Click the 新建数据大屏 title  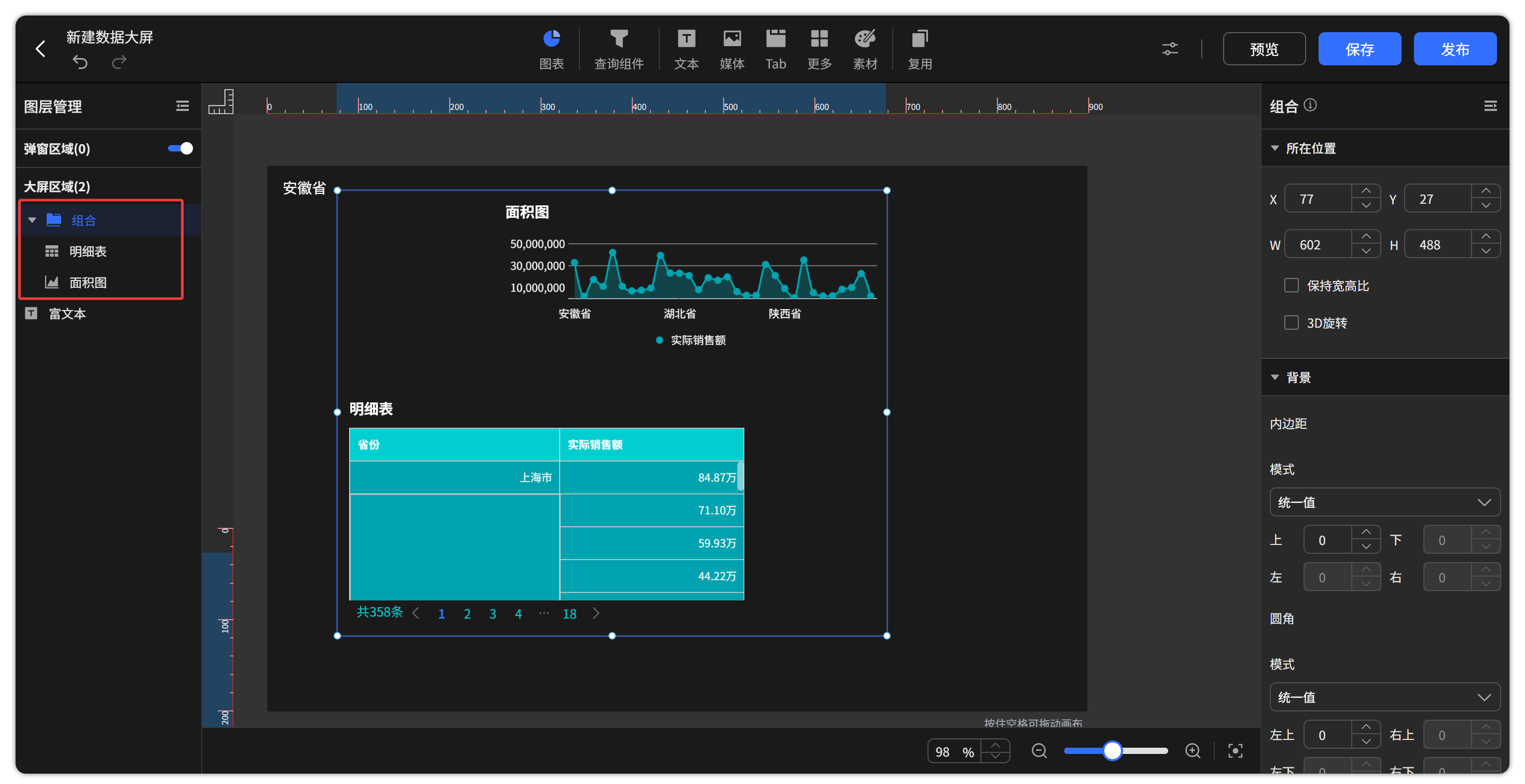[x=109, y=37]
